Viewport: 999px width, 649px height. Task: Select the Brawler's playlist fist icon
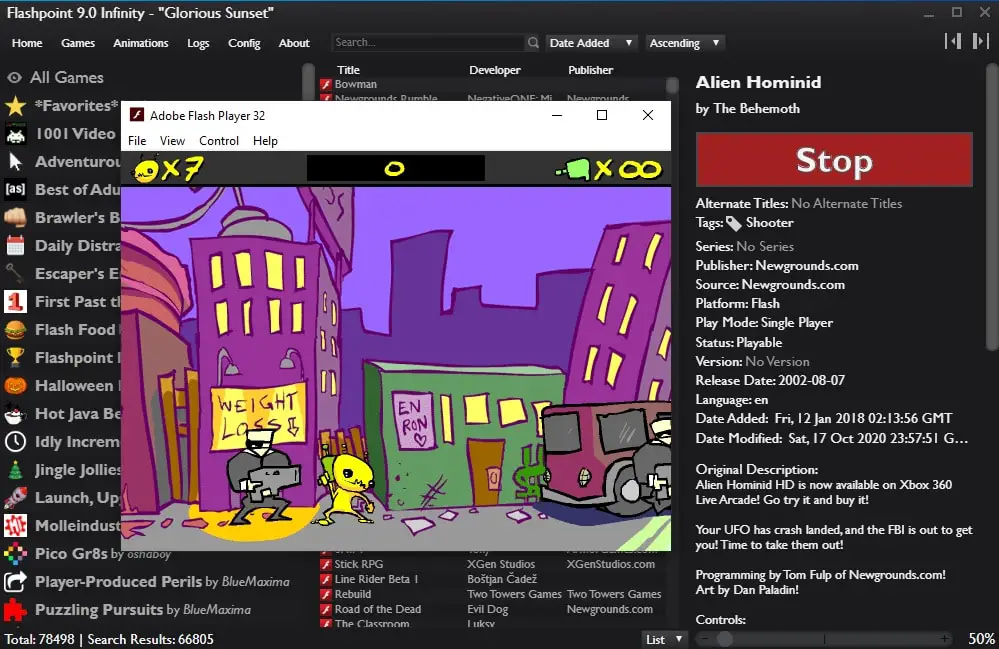[15, 217]
